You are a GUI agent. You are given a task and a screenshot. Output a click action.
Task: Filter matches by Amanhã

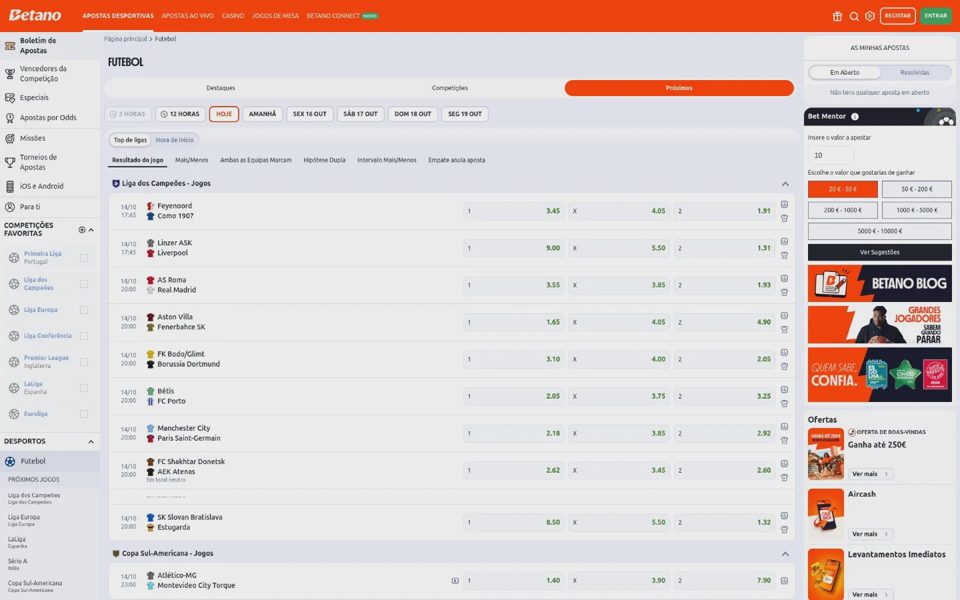[x=263, y=114]
